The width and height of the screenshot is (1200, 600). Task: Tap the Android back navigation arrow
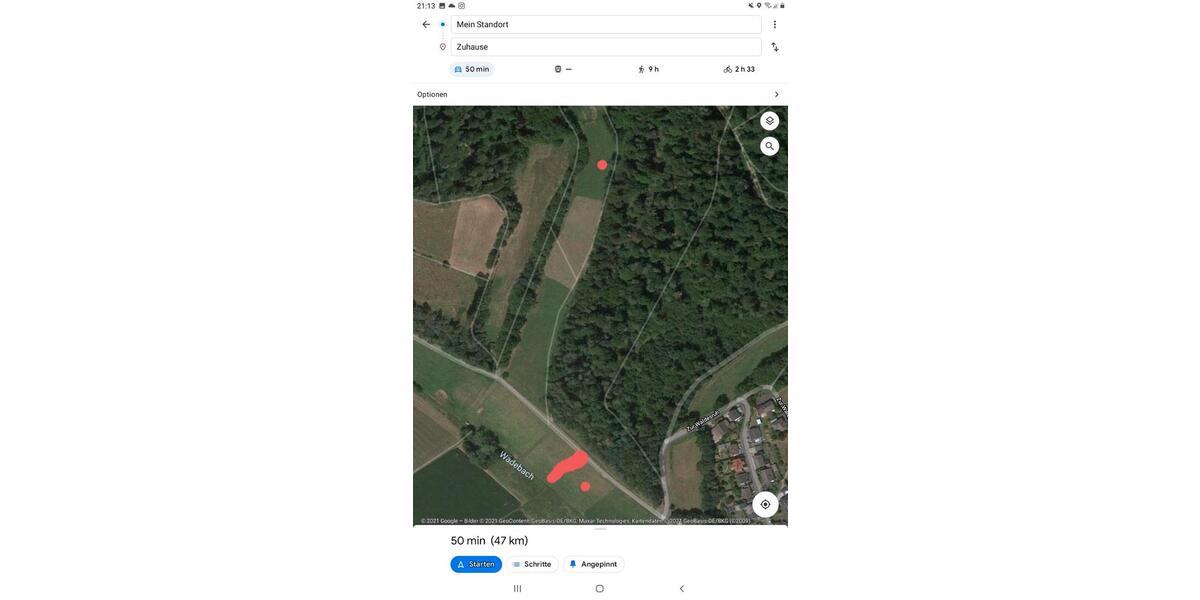pyautogui.click(x=682, y=589)
